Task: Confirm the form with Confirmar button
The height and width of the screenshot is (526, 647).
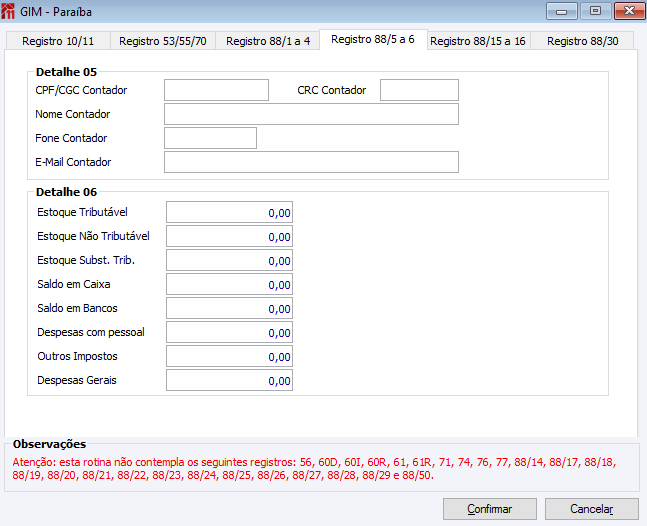Action: pyautogui.click(x=490, y=509)
